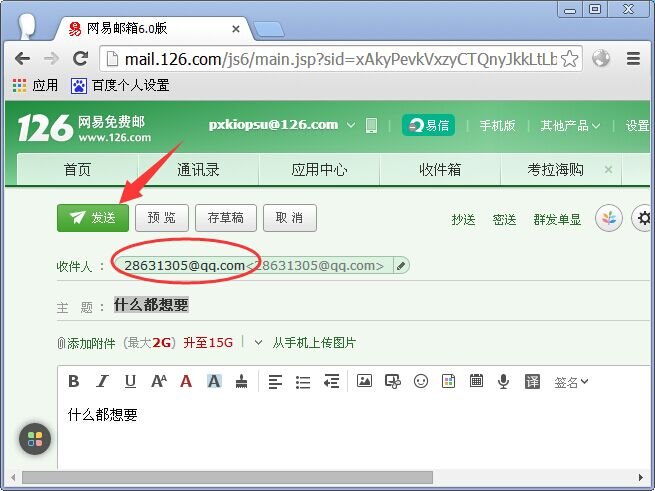
Task: Close the 网易邮箱6.0版 browser tab
Action: point(236,29)
